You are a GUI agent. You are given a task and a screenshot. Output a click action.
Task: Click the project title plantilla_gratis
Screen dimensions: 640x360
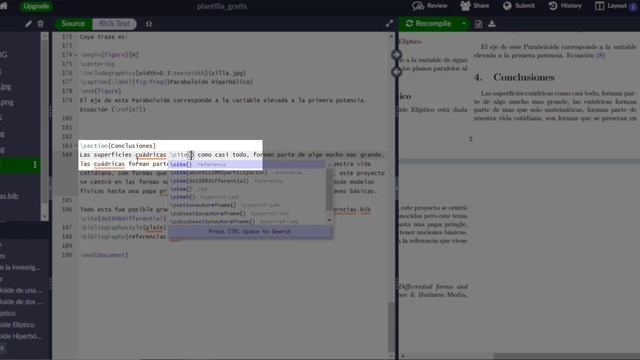point(222,6)
